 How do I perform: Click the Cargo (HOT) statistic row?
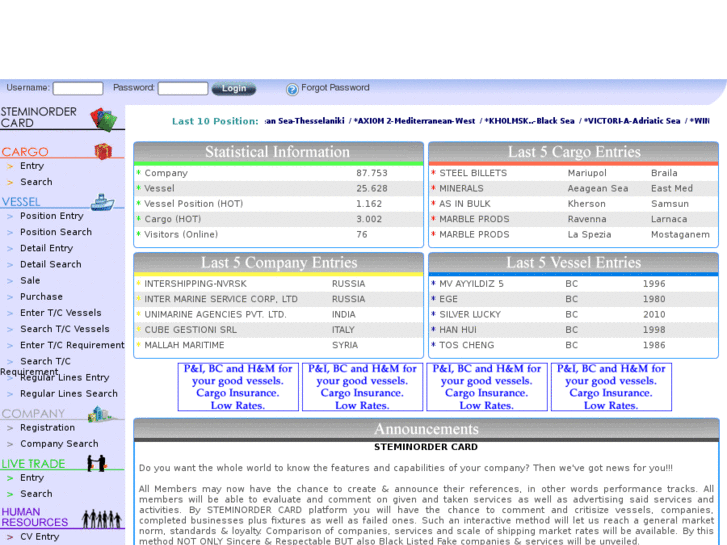coord(279,219)
